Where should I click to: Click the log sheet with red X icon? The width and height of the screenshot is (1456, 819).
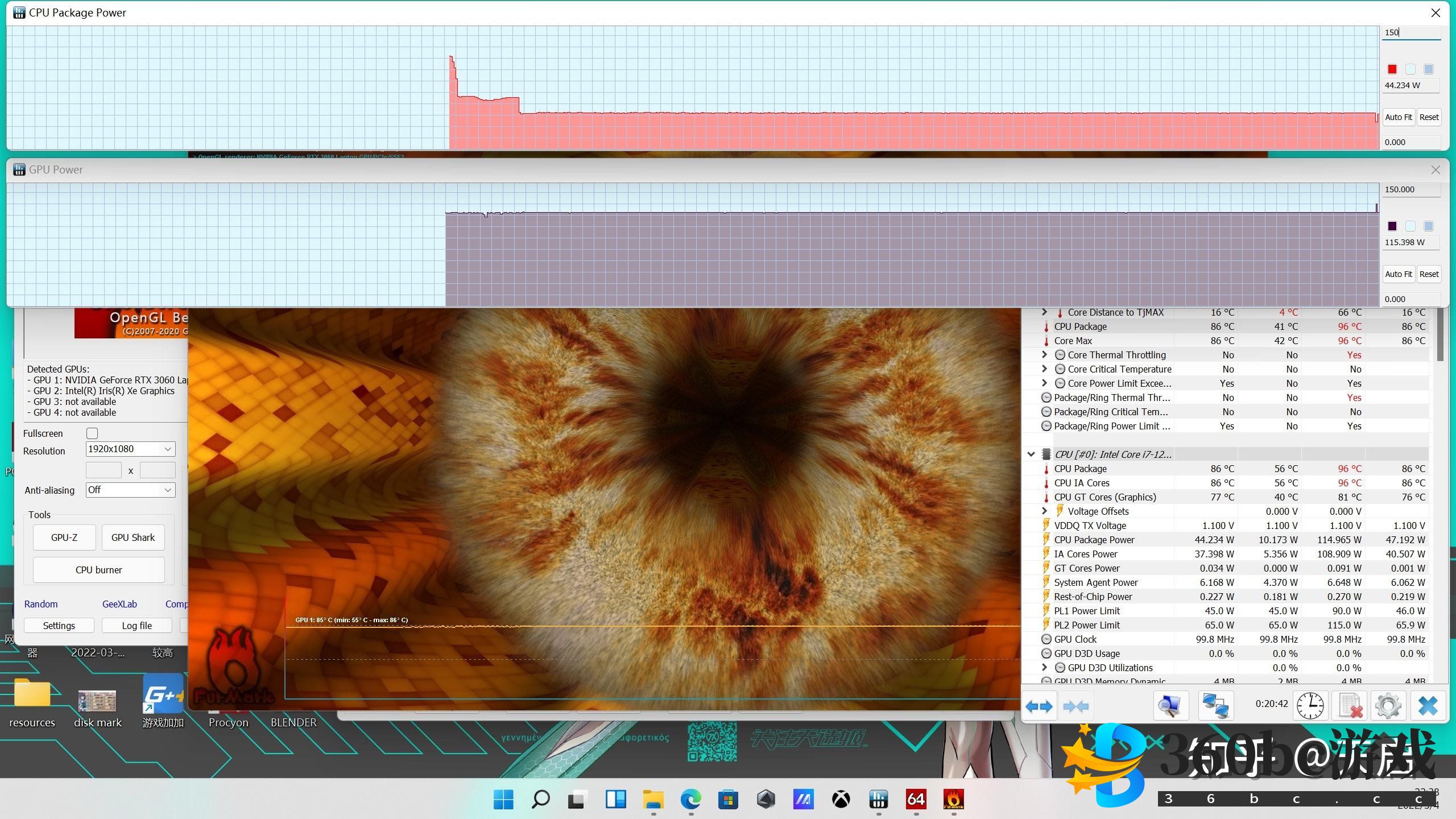pos(1350,706)
